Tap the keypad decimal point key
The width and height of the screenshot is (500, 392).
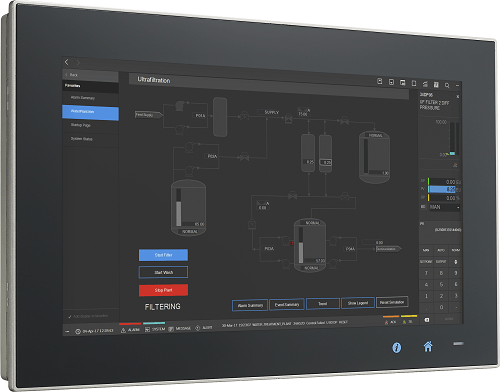pos(426,307)
